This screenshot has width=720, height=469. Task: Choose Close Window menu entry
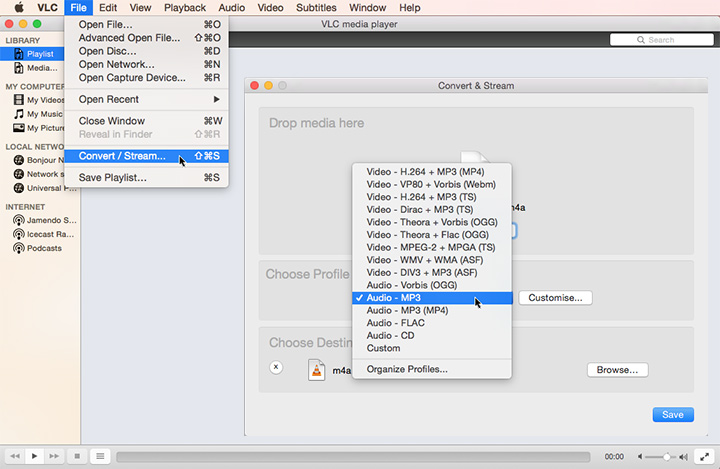pos(146,121)
